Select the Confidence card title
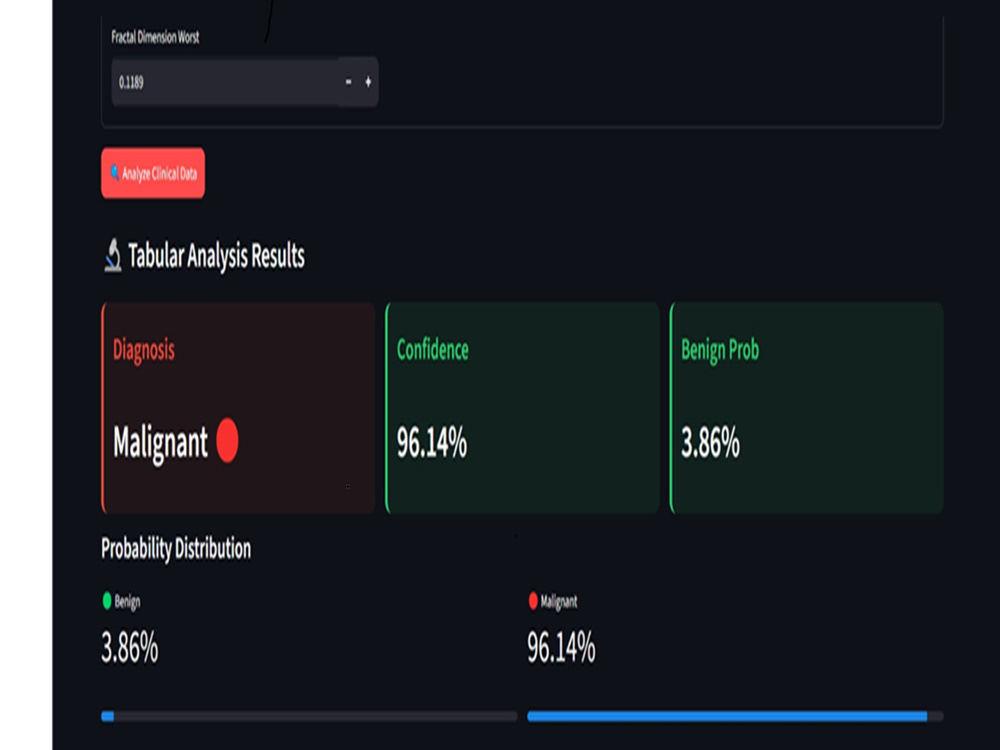The height and width of the screenshot is (750, 1000). pos(432,349)
